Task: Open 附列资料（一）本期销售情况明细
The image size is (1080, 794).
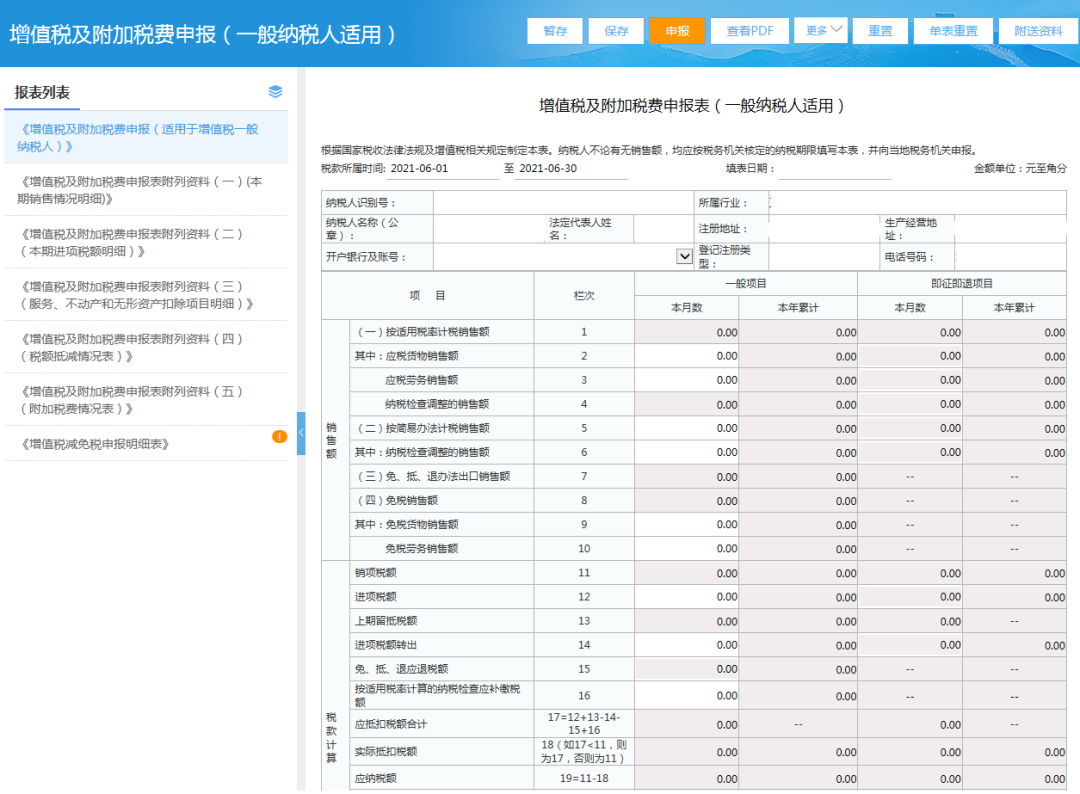Action: pyautogui.click(x=146, y=190)
